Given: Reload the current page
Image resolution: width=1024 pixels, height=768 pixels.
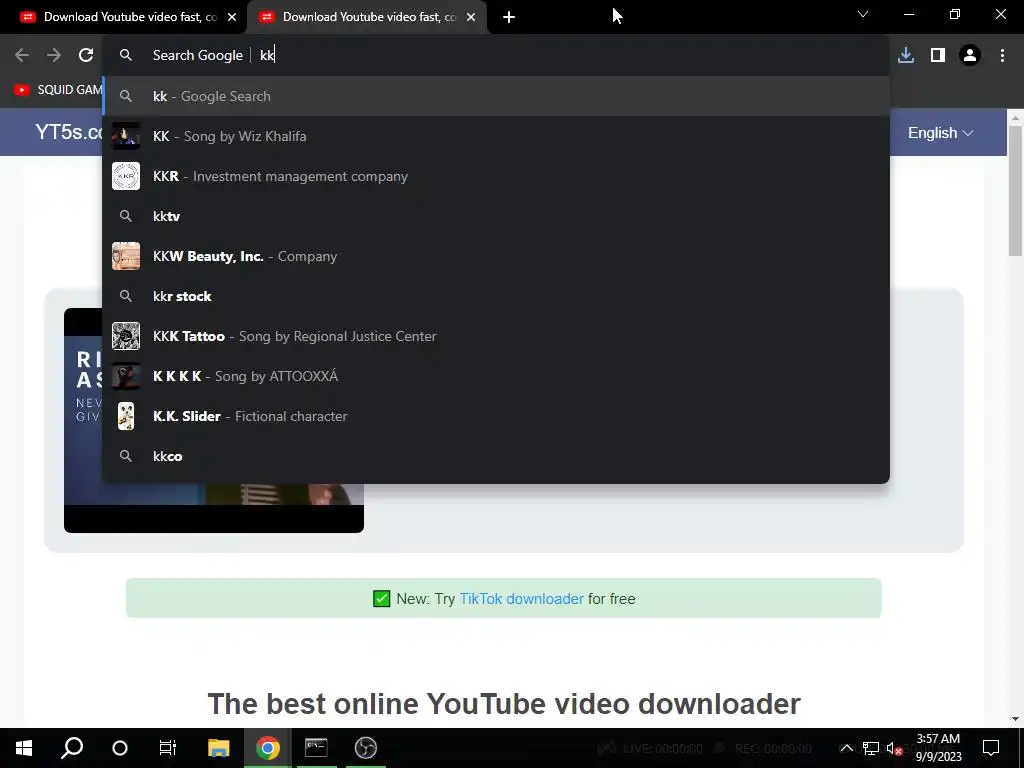Looking at the screenshot, I should tap(86, 56).
